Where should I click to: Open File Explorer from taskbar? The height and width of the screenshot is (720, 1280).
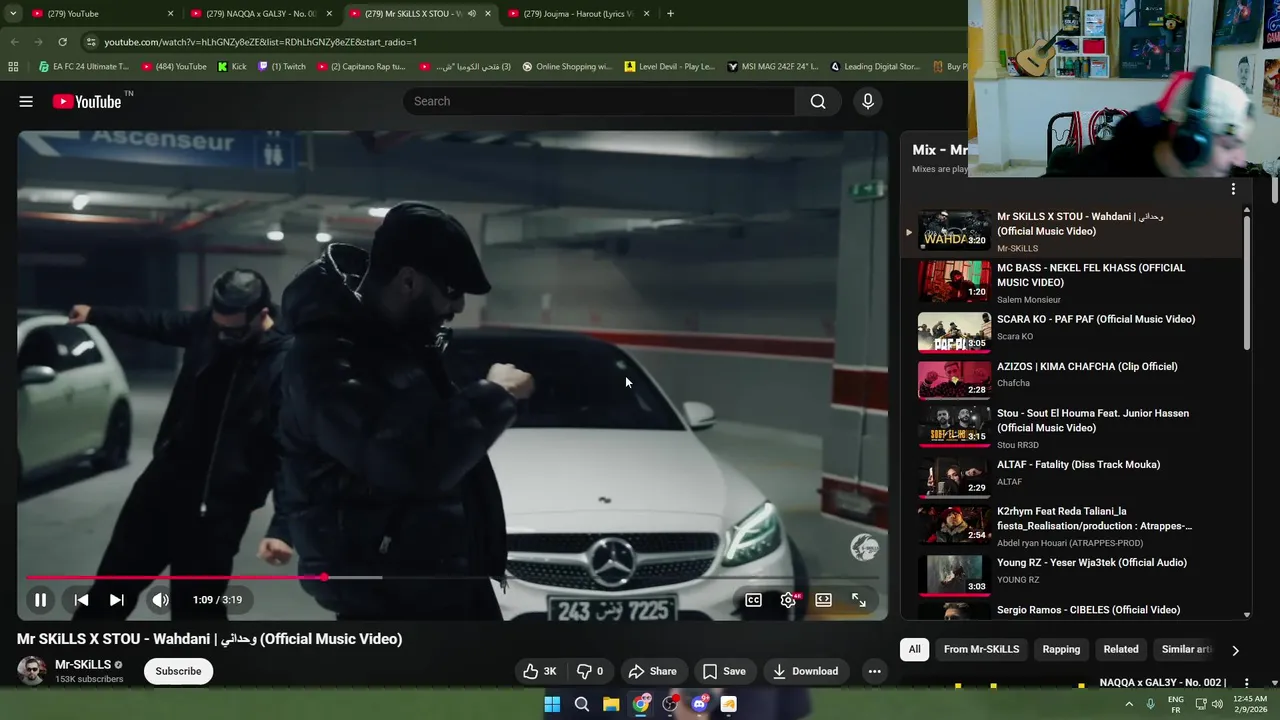coord(611,704)
